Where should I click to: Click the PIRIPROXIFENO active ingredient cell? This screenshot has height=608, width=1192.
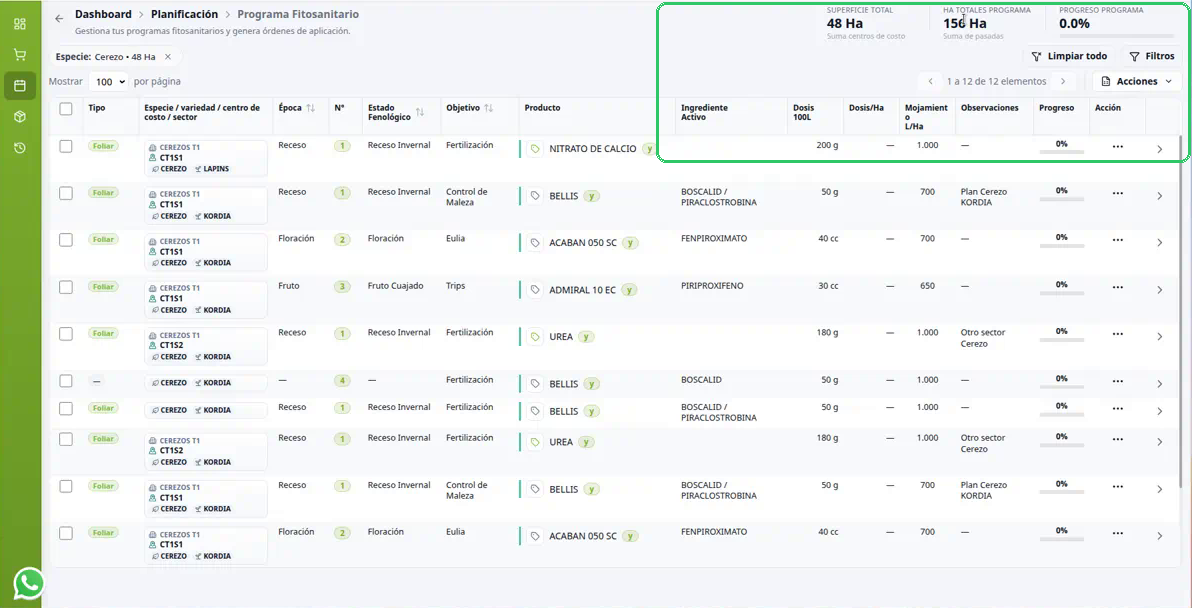pyautogui.click(x=712, y=287)
